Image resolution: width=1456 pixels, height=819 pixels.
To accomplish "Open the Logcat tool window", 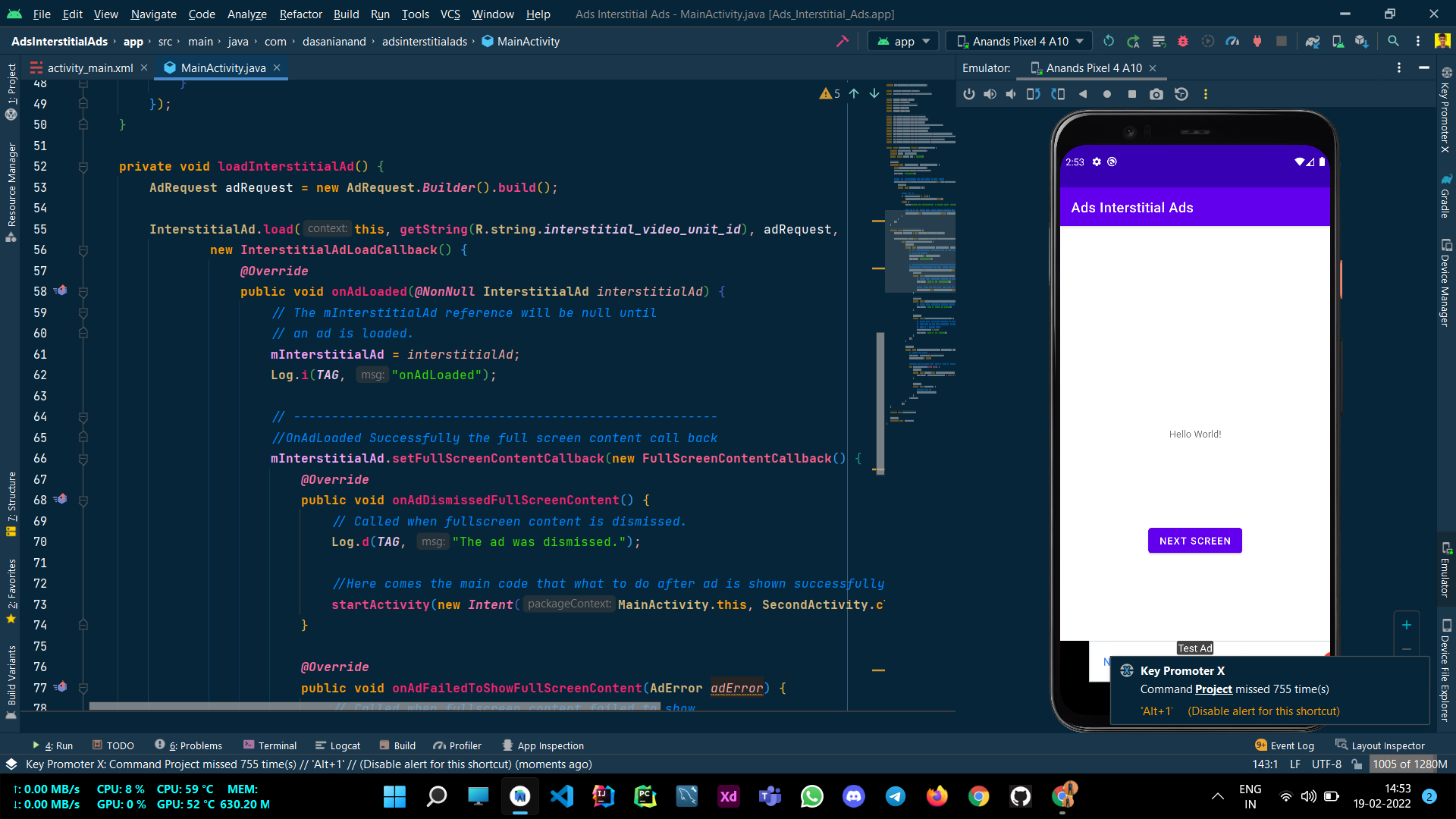I will (337, 745).
